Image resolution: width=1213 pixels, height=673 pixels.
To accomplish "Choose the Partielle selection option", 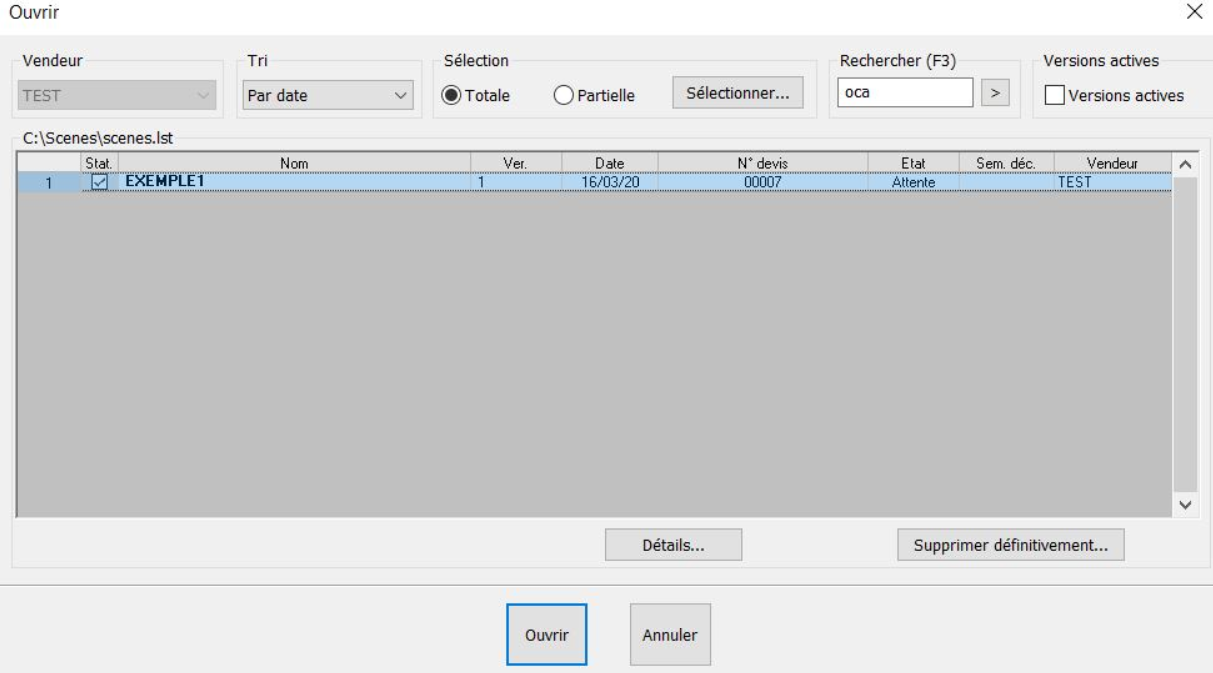I will [x=563, y=96].
